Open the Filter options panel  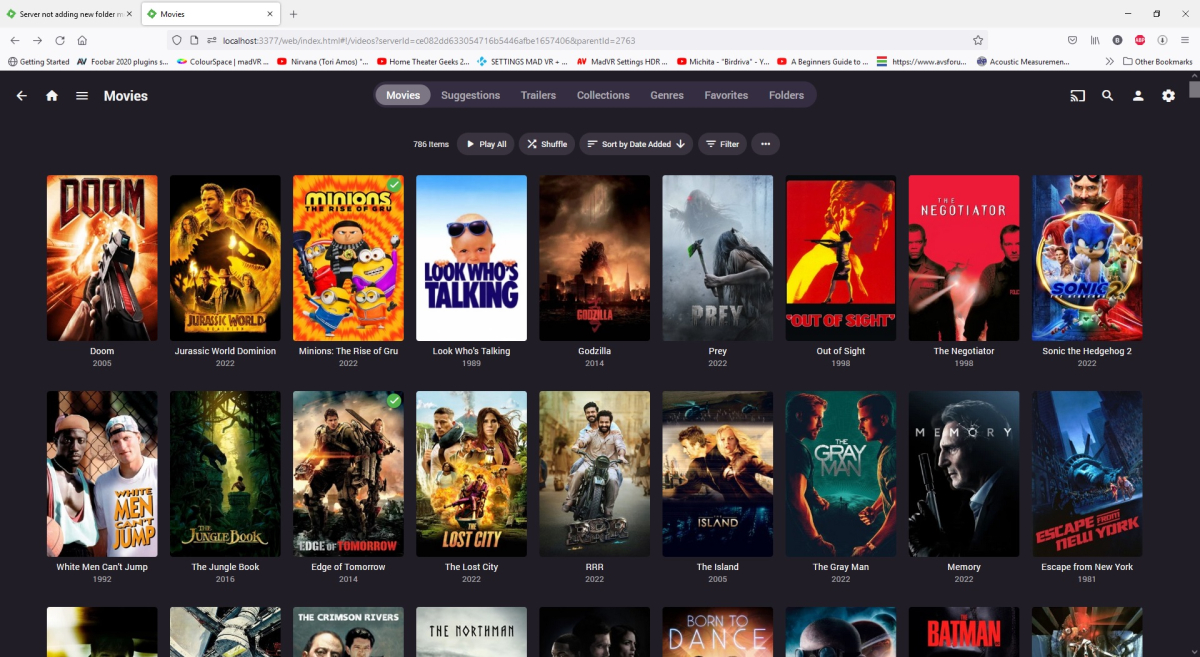click(722, 143)
